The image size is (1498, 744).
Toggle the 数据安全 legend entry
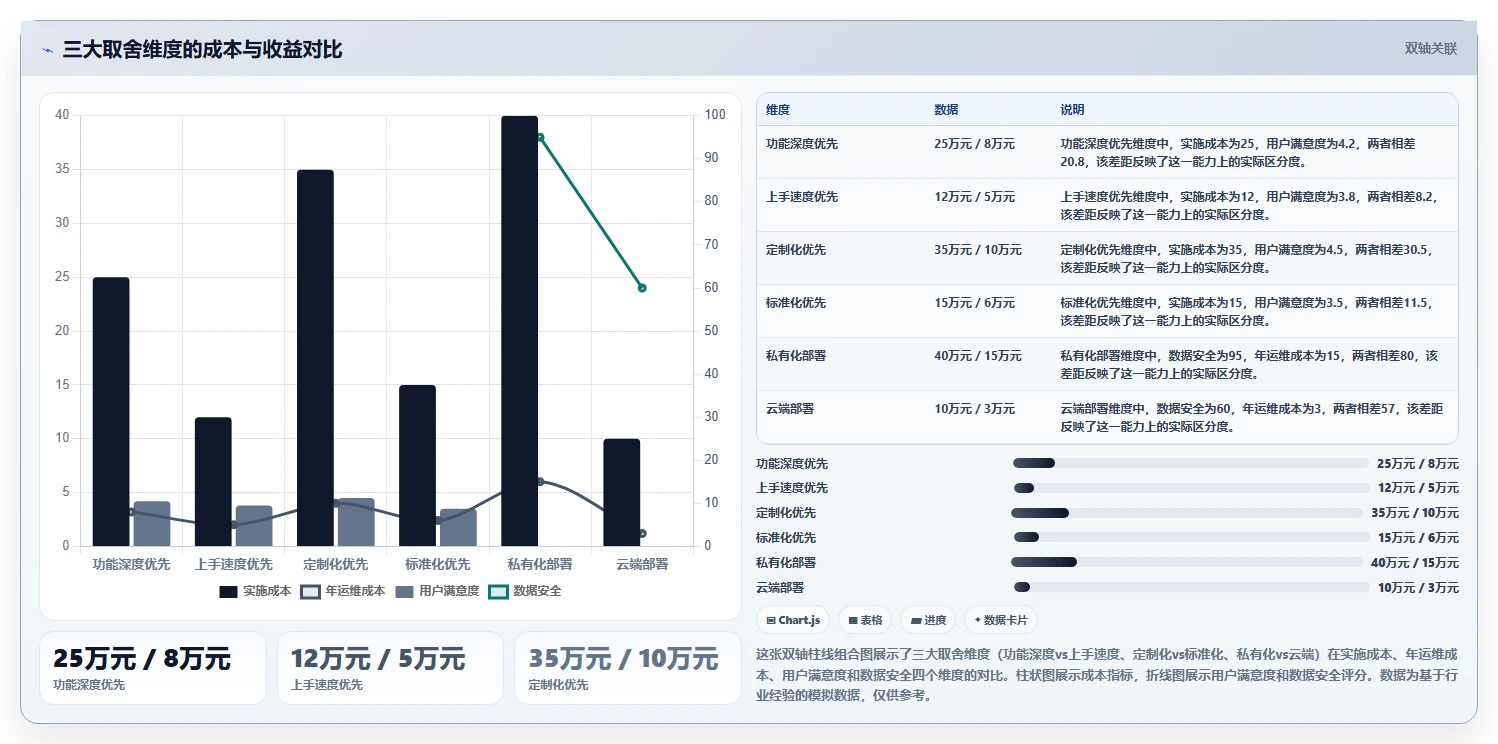click(525, 591)
